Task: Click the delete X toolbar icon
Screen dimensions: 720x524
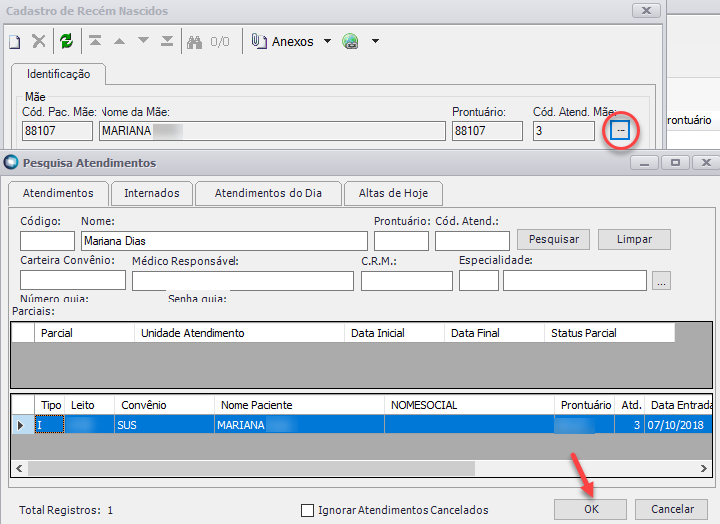Action: pos(39,41)
